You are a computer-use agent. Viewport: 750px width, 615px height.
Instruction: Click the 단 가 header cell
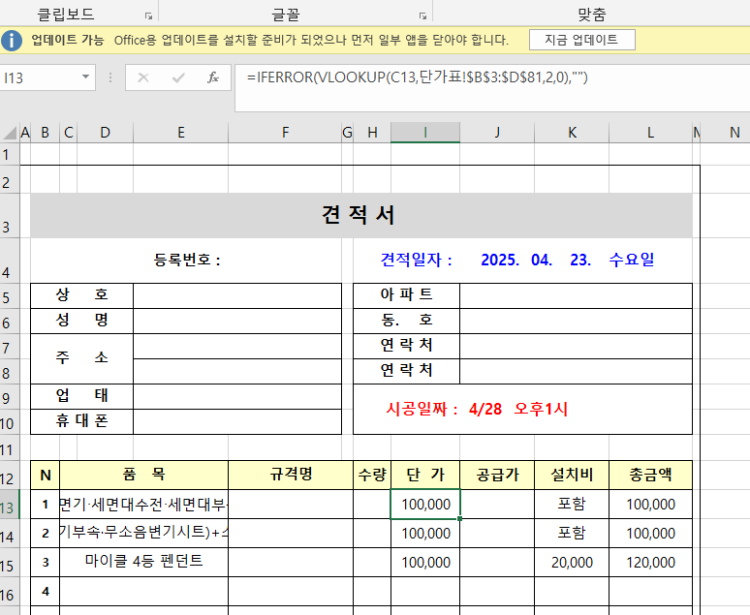click(x=425, y=475)
